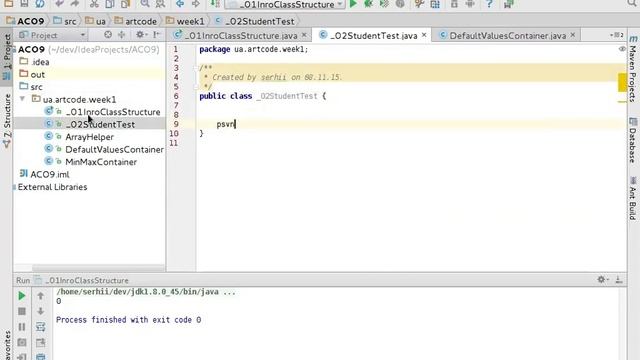Click the Project tree horizontal scrollbar
Screen dimensions: 640x360
click(x=98, y=268)
